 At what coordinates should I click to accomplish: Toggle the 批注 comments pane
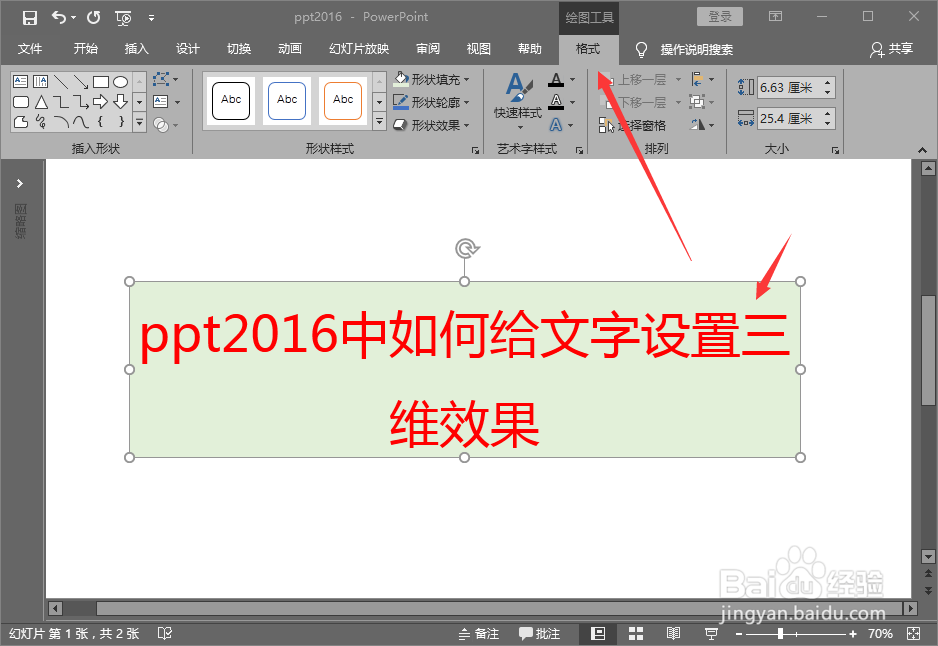(540, 633)
